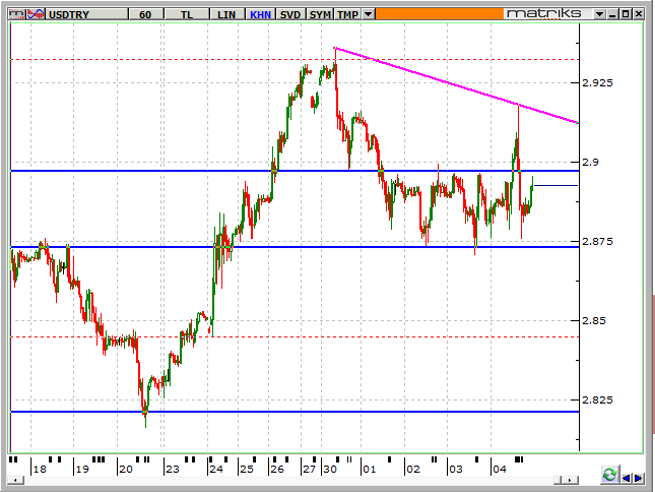The width and height of the screenshot is (655, 492).
Task: Click the SYM symbol button
Action: point(320,15)
